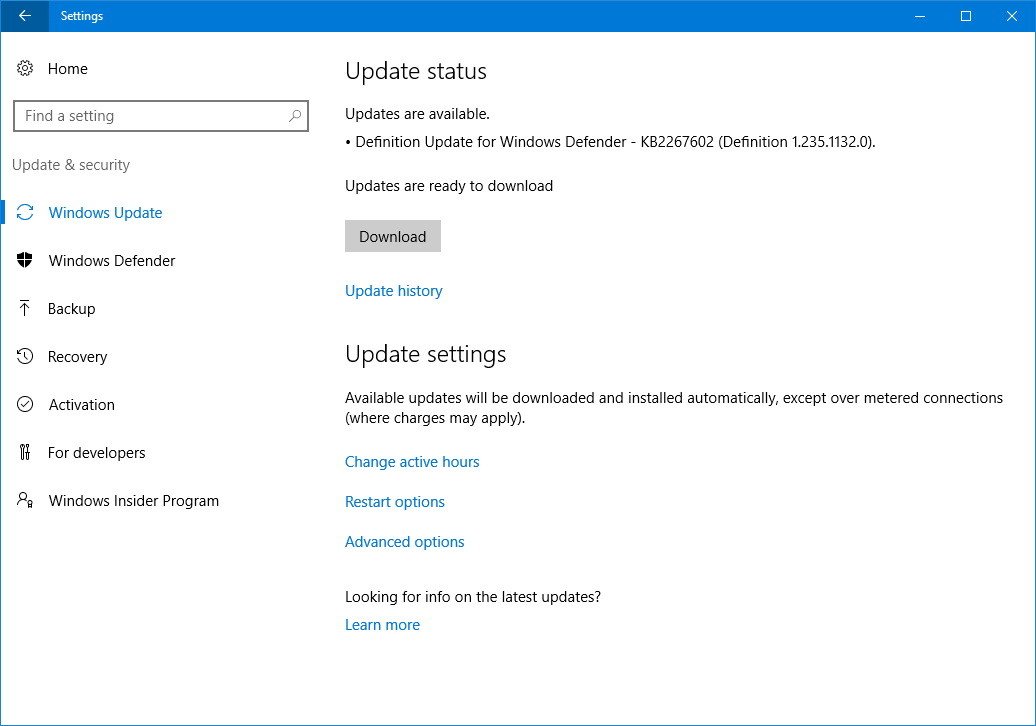Select the Windows Update sync icon

25,212
